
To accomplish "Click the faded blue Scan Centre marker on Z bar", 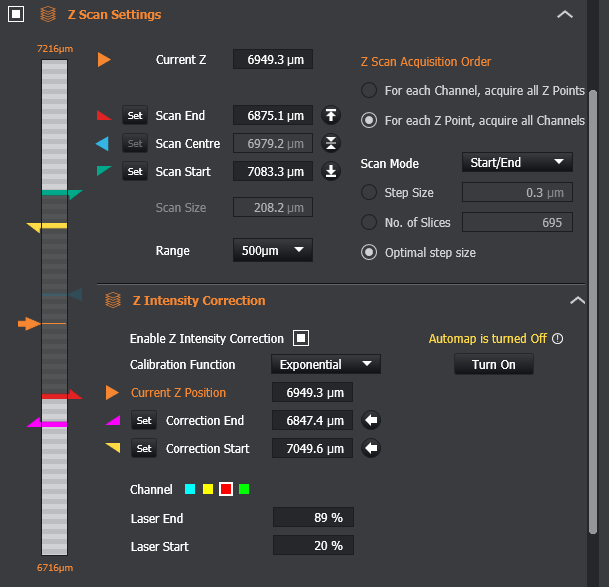I will tap(75, 294).
